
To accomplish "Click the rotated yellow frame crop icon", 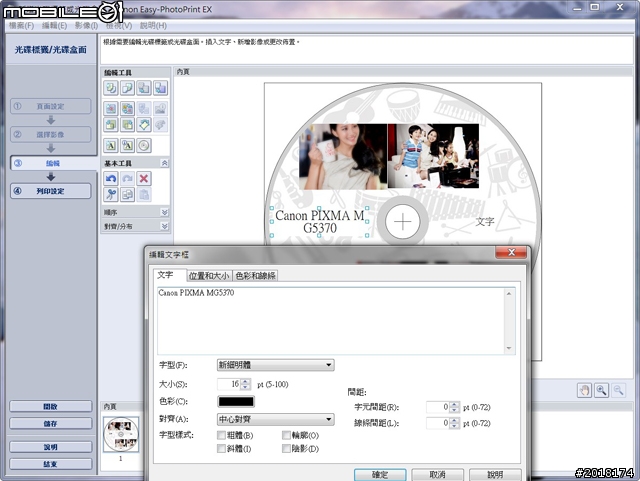I will click(x=144, y=125).
